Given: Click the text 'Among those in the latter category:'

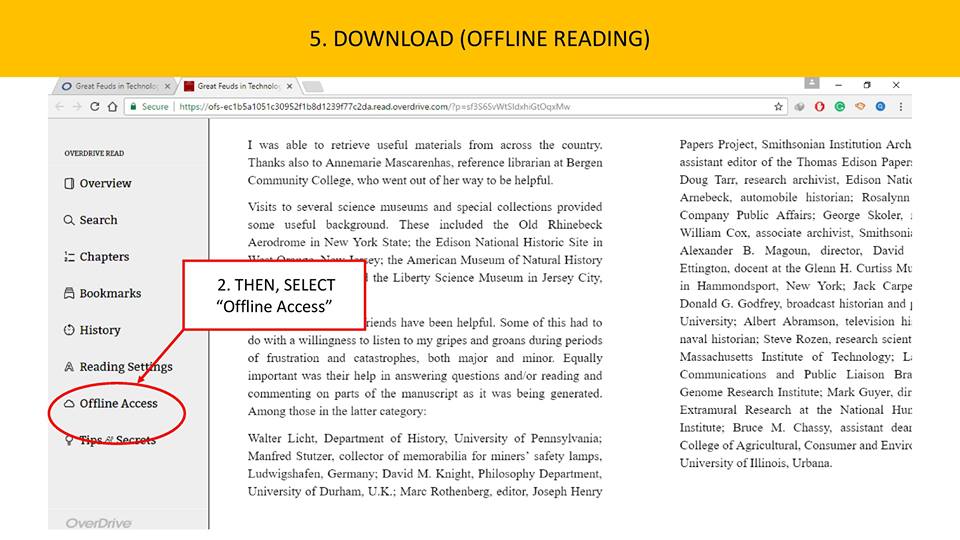Looking at the screenshot, I should (337, 411).
